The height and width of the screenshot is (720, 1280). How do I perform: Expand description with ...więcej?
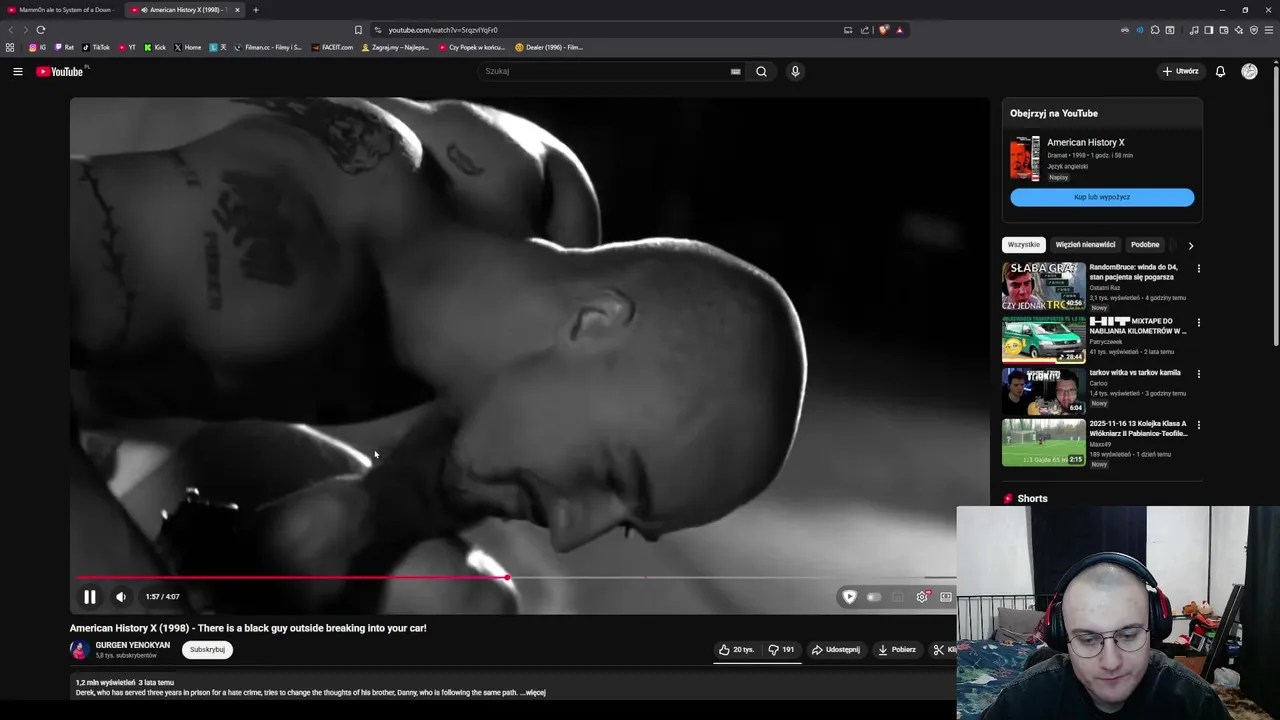tap(533, 692)
